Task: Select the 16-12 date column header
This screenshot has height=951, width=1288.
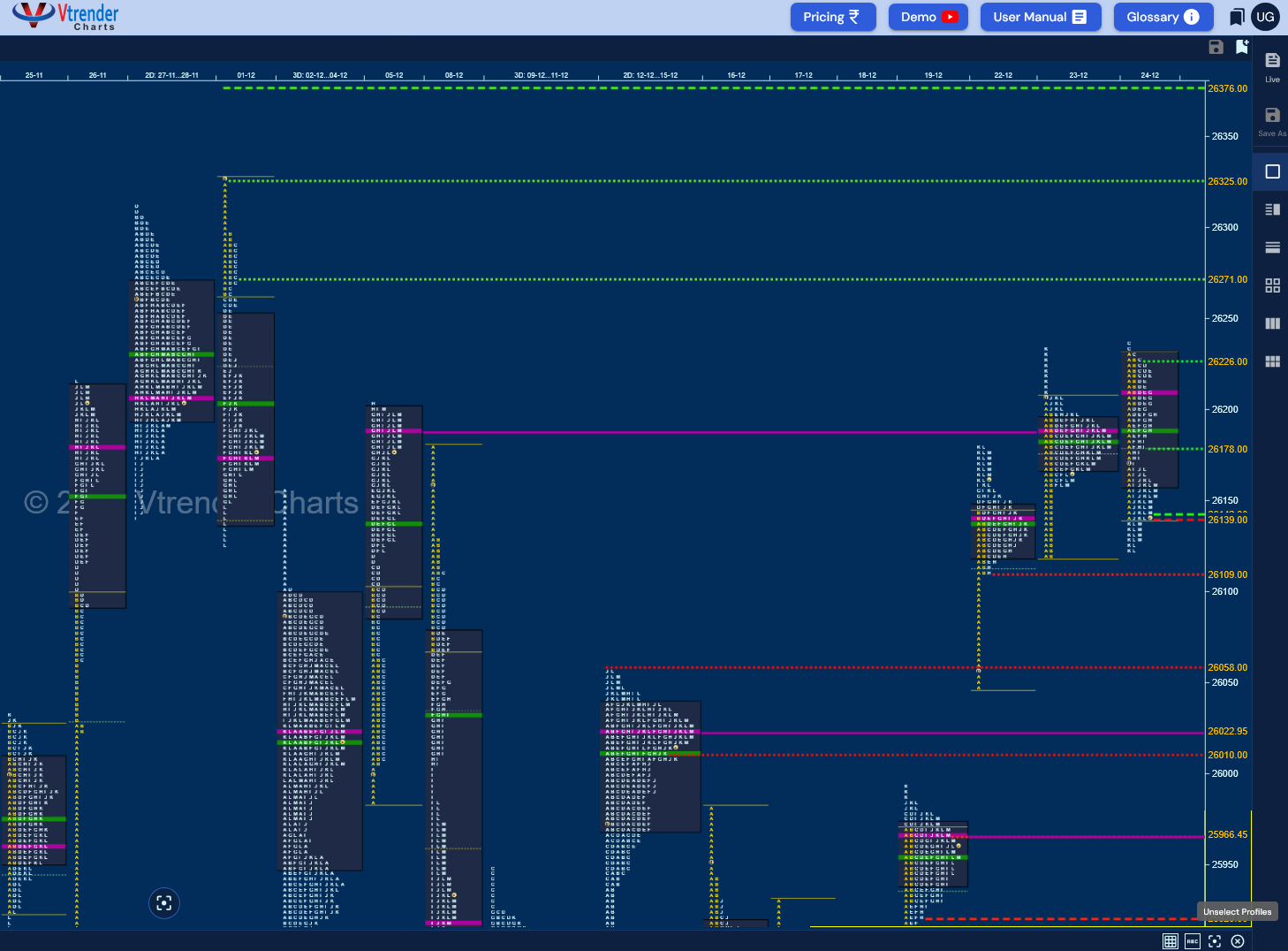Action: pos(736,75)
